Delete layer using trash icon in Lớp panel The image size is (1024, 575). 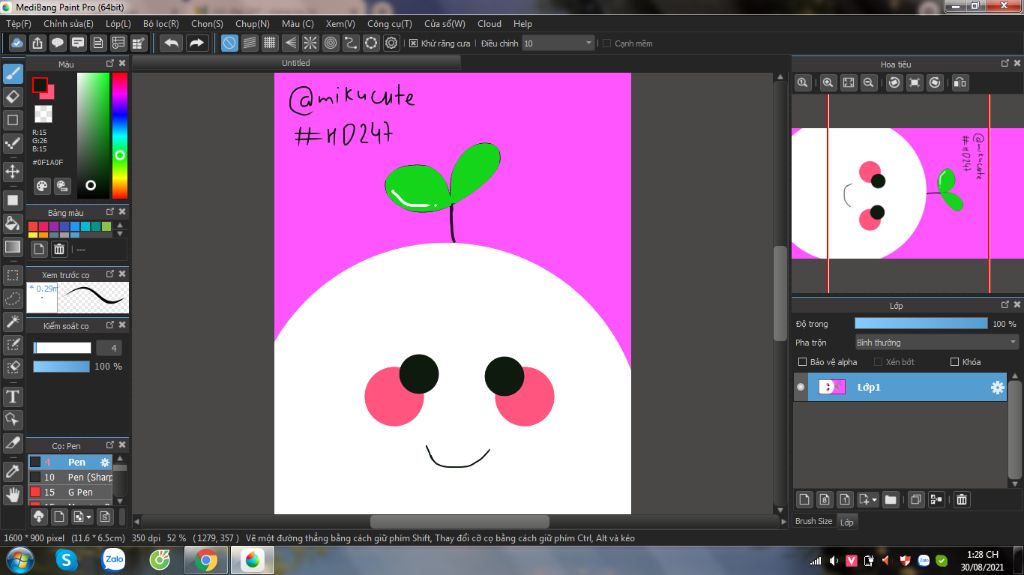tap(961, 499)
